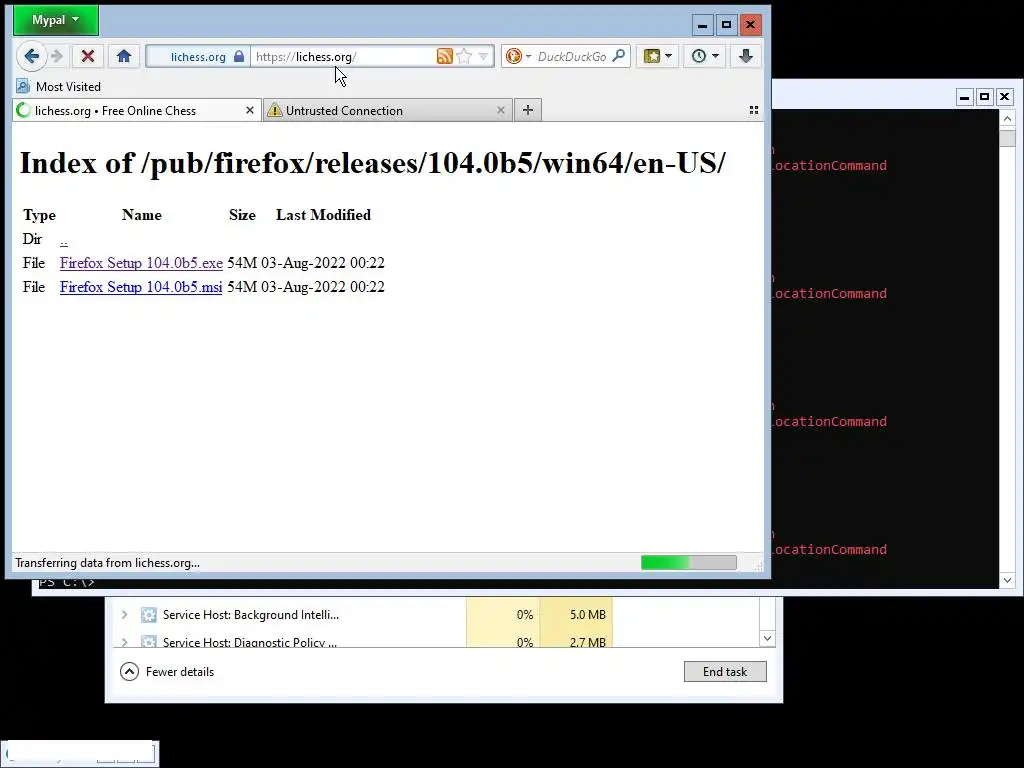Stop loading with the red X
Screen dimensions: 1024x768
point(88,56)
